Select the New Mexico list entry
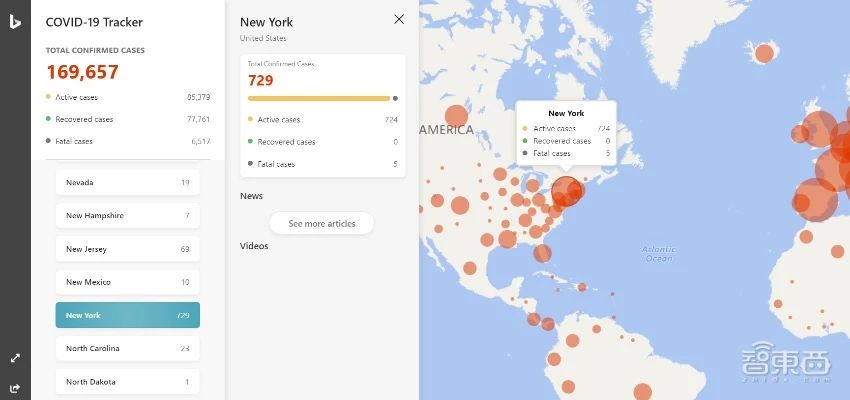The height and width of the screenshot is (400, 850). click(x=127, y=282)
